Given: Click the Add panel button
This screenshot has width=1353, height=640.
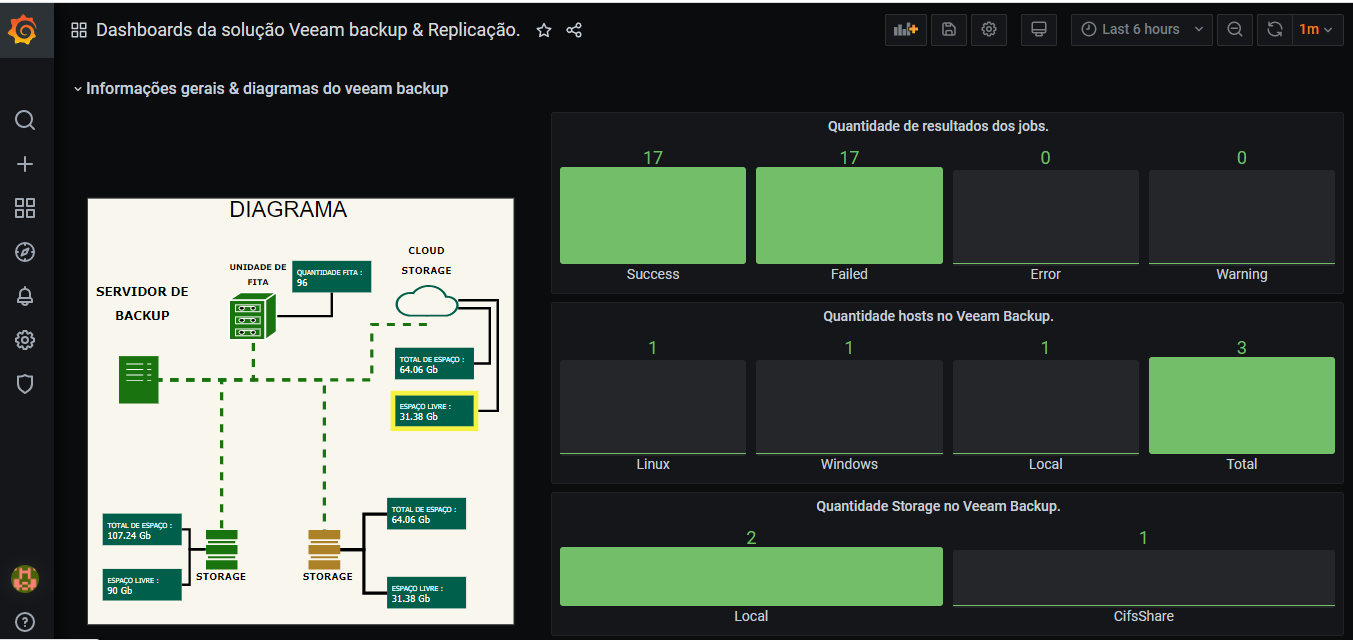Looking at the screenshot, I should [x=906, y=30].
